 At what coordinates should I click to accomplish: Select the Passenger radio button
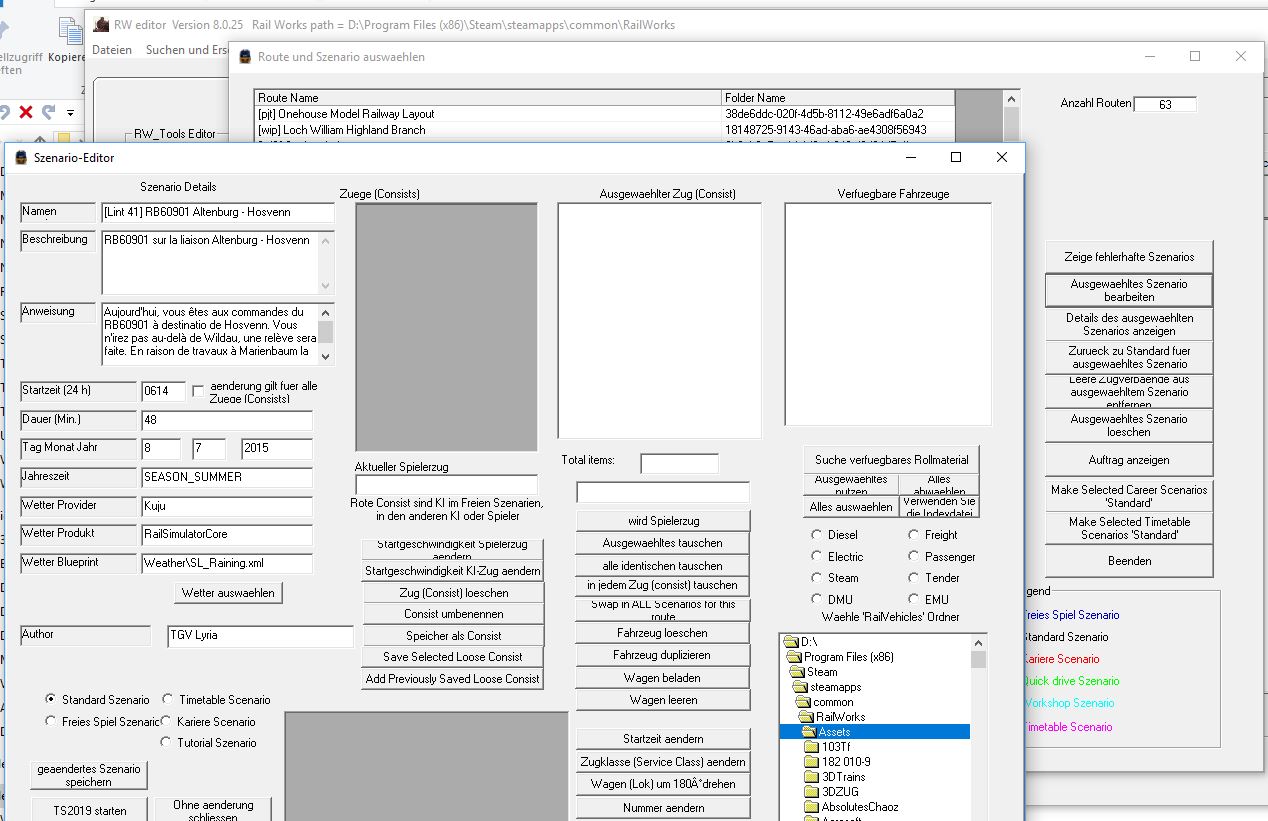coord(913,556)
